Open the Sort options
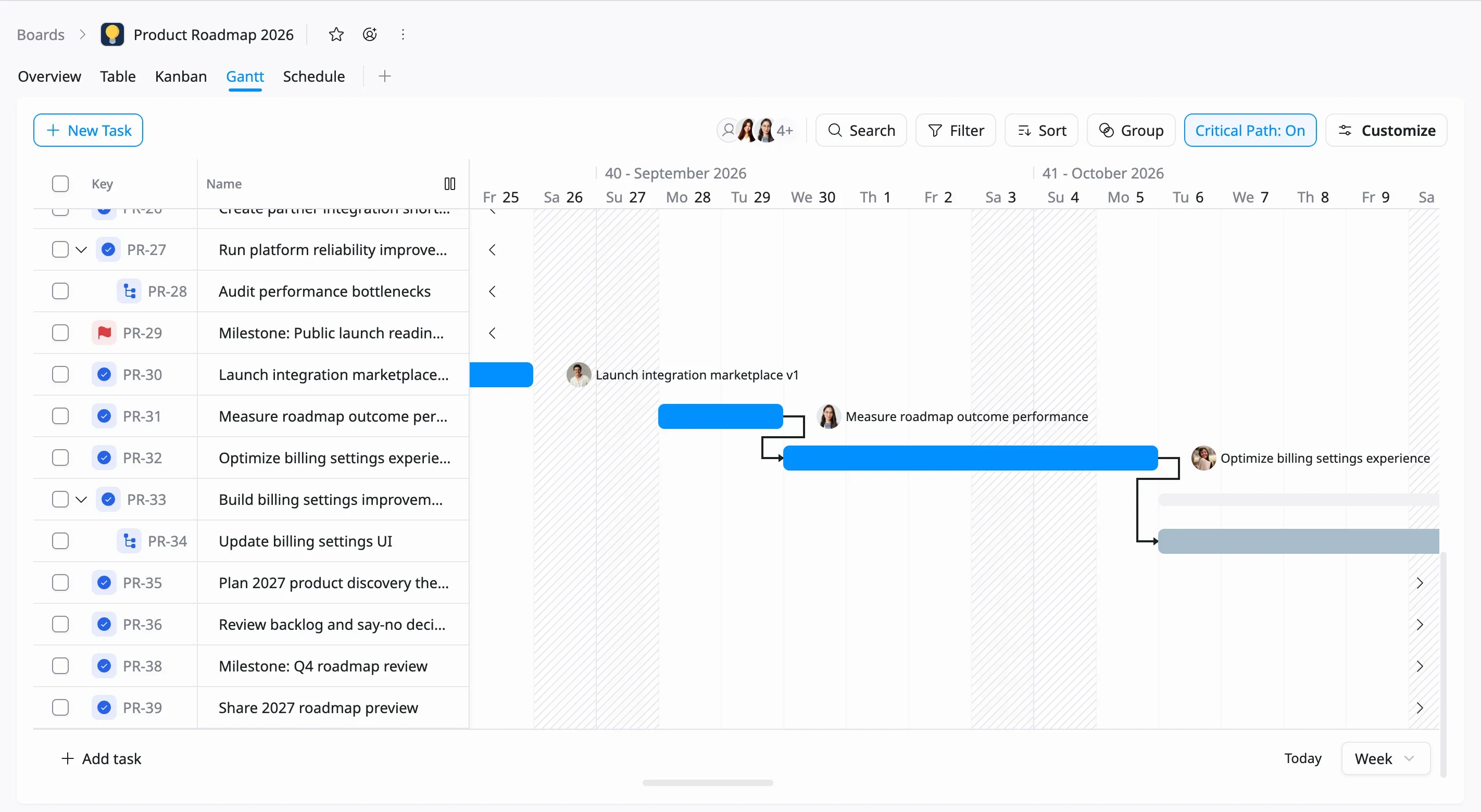This screenshot has height=812, width=1481. (x=1041, y=131)
